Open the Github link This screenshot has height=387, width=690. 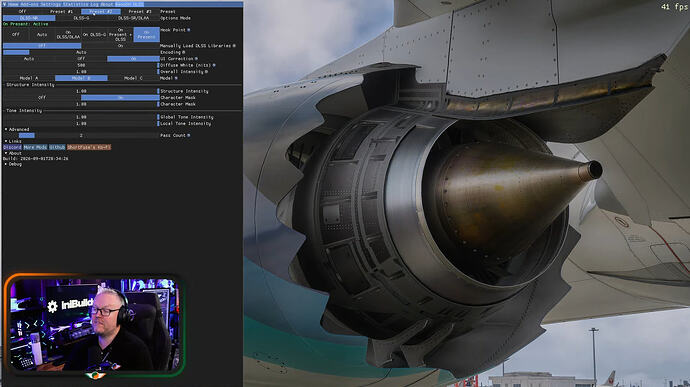click(x=57, y=147)
